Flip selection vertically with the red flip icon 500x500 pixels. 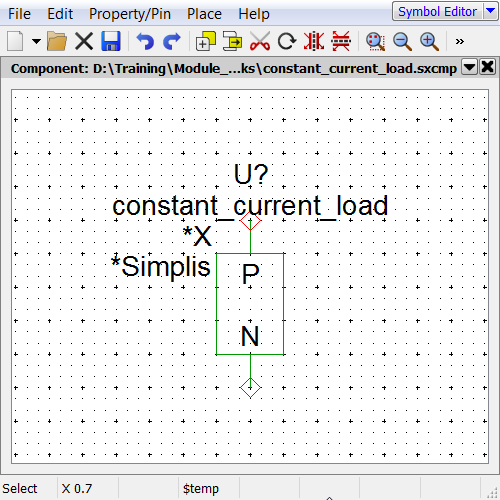(341, 41)
